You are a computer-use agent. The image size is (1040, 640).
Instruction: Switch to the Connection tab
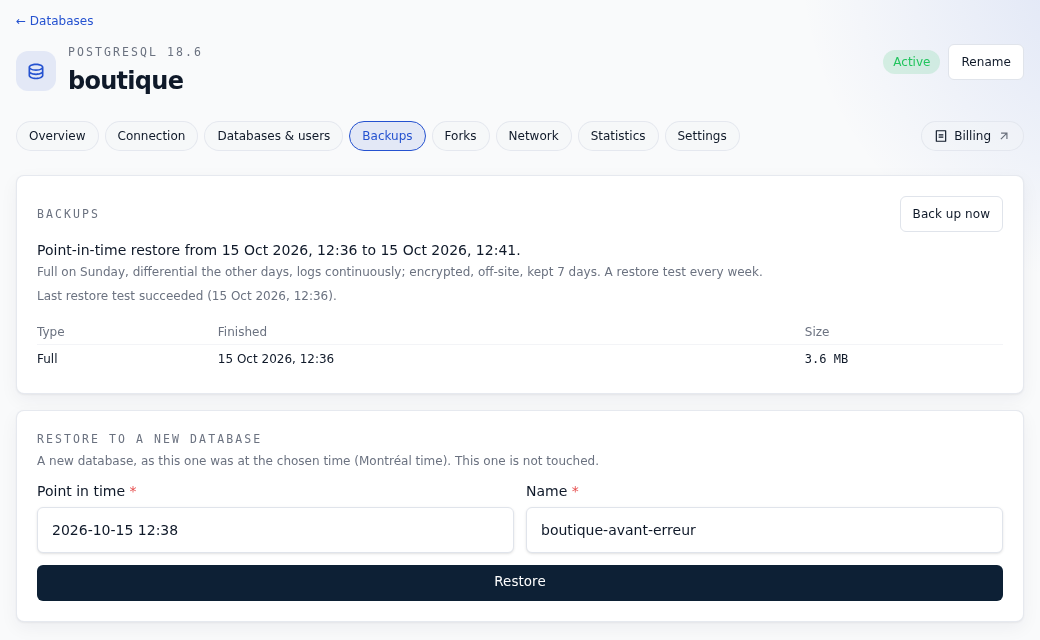point(151,136)
